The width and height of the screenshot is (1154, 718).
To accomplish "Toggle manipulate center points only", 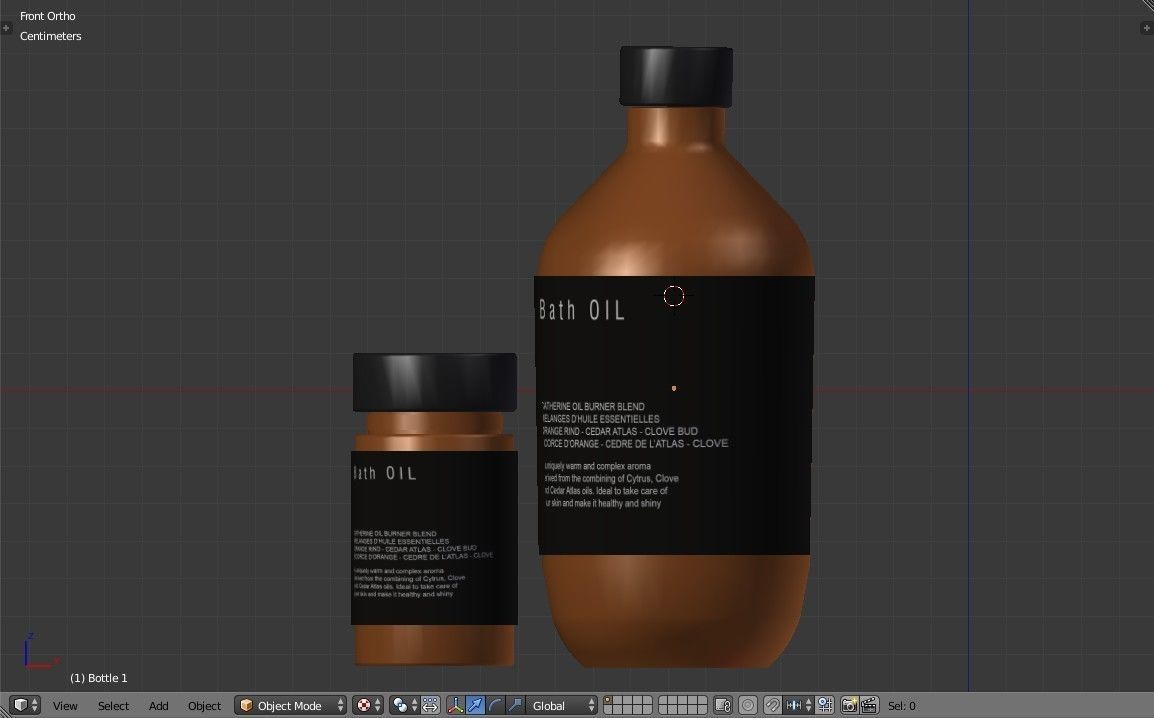I will 431,705.
